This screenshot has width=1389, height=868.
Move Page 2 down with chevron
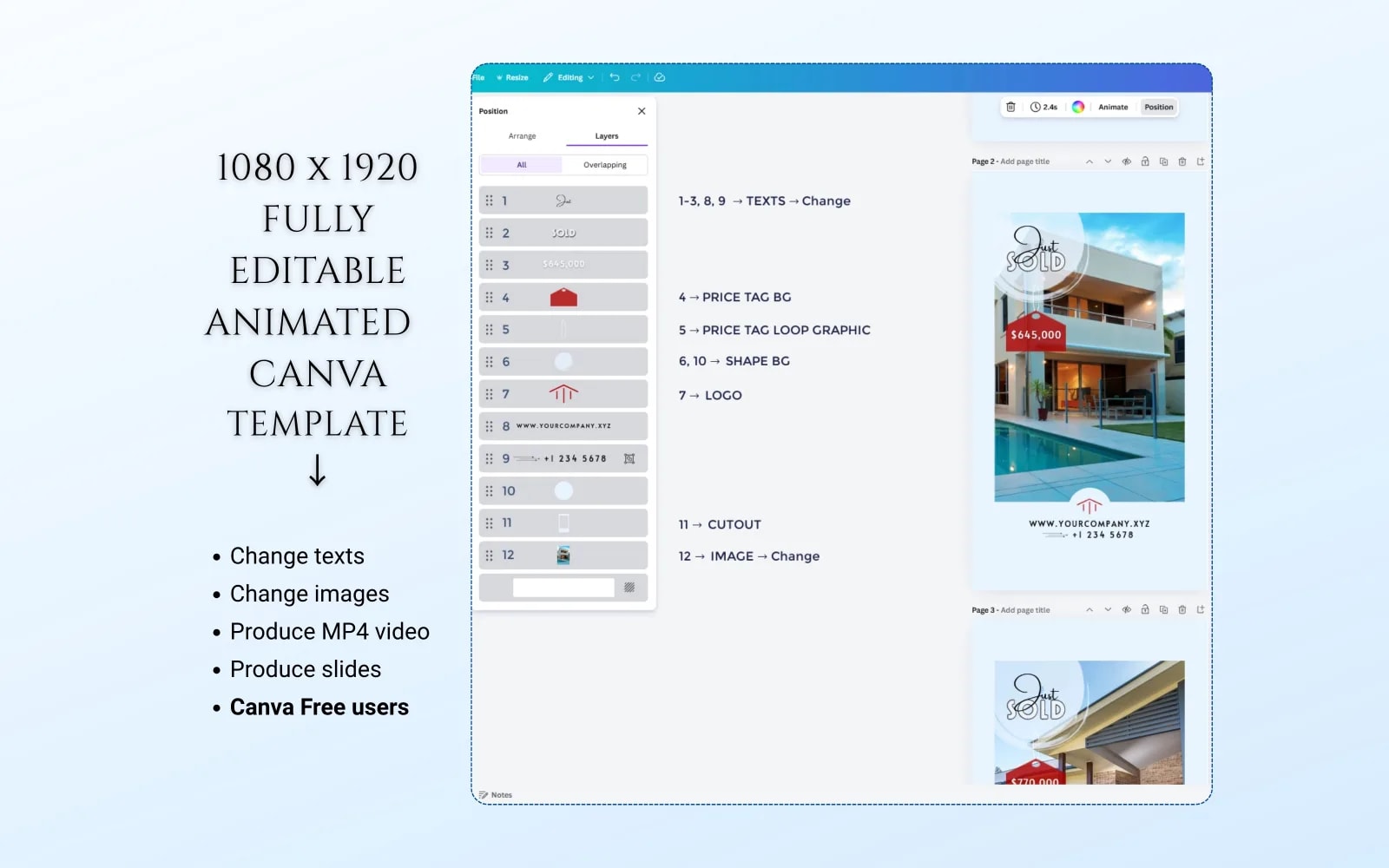(x=1108, y=161)
